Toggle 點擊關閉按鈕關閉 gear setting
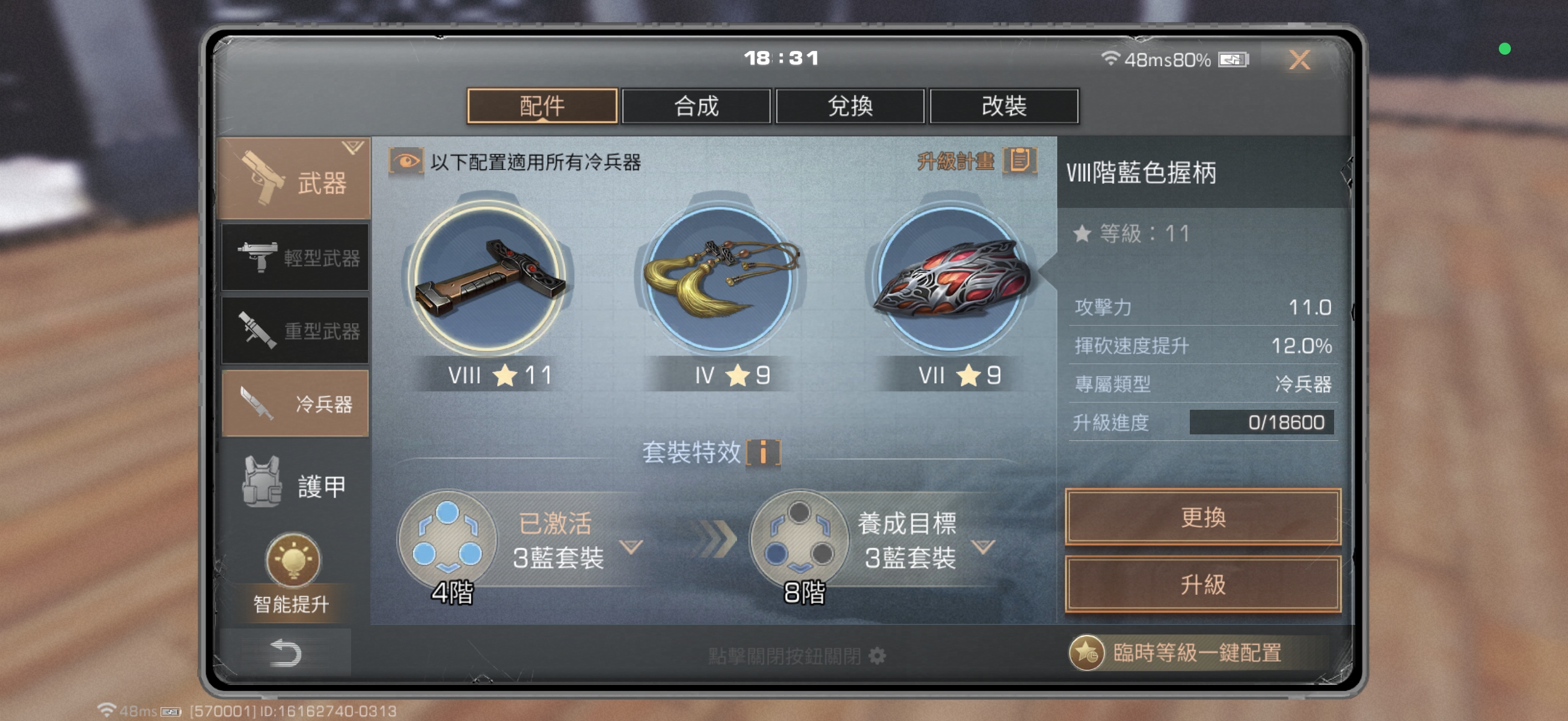The height and width of the screenshot is (721, 1568). click(x=877, y=656)
